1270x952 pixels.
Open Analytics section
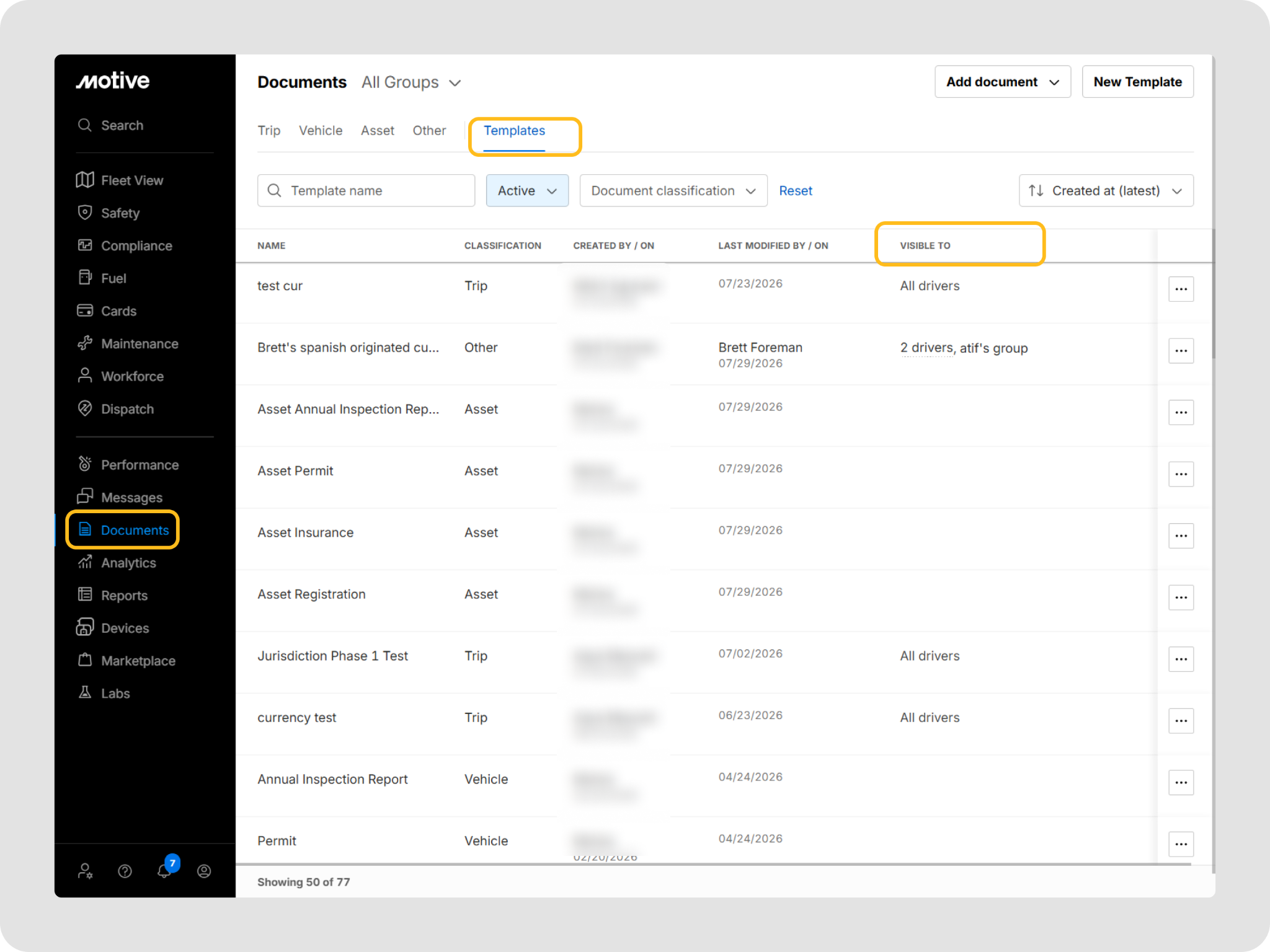[117, 563]
